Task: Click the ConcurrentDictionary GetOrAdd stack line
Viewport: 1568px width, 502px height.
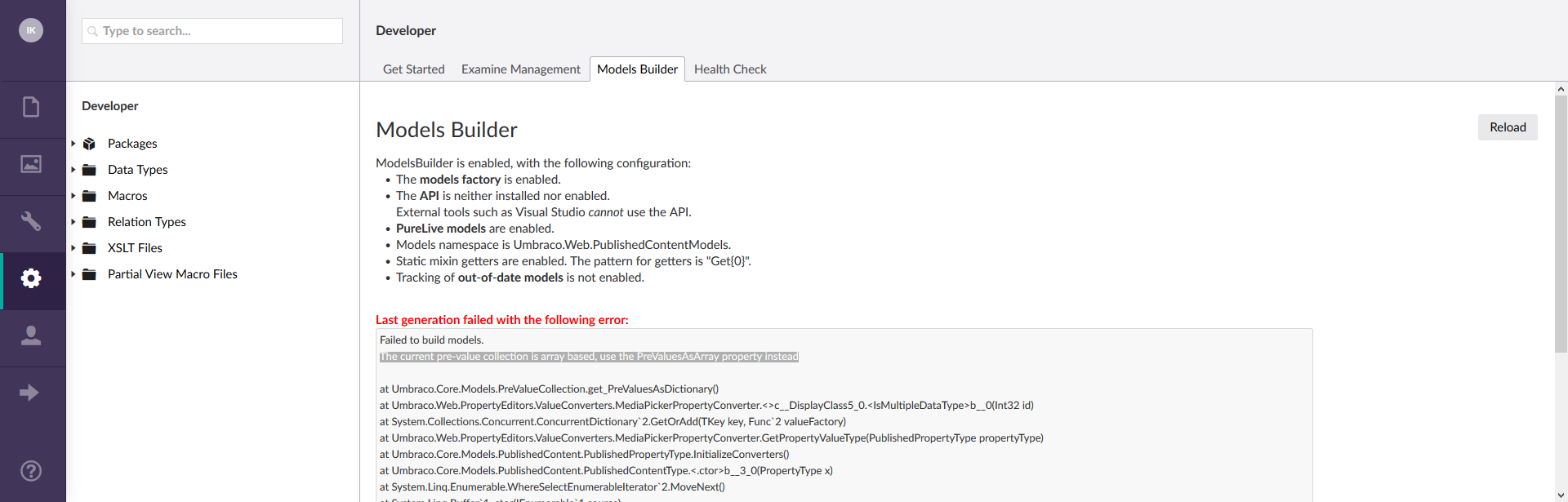Action: [x=612, y=422]
